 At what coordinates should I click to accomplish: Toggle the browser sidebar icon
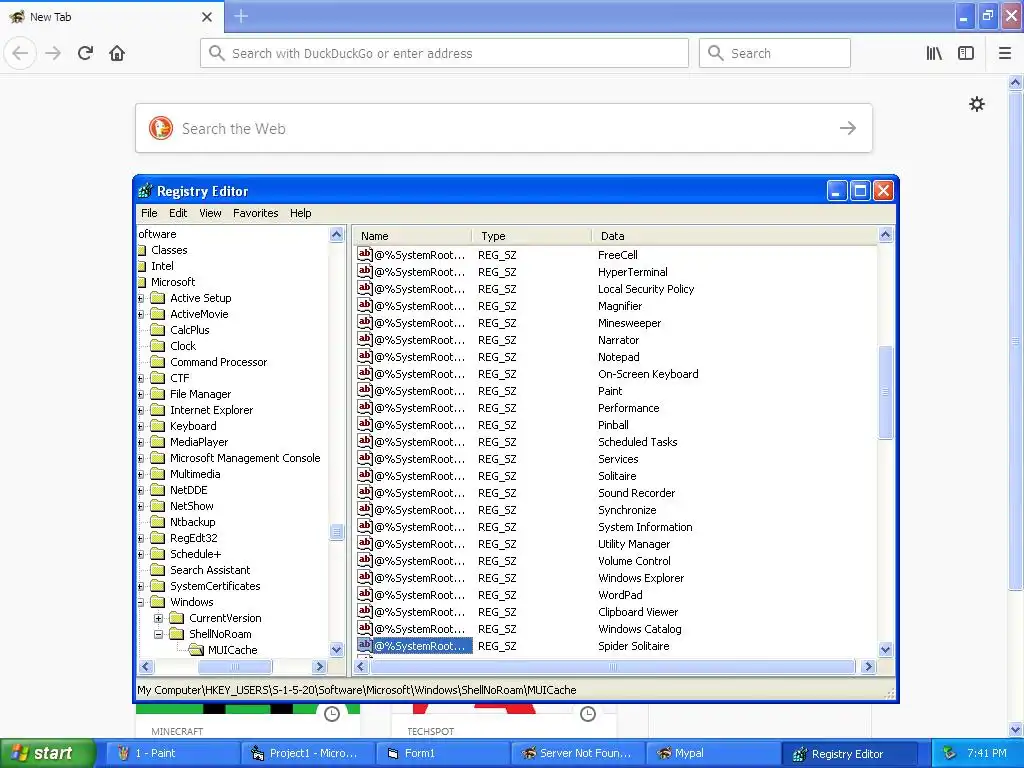click(x=966, y=53)
